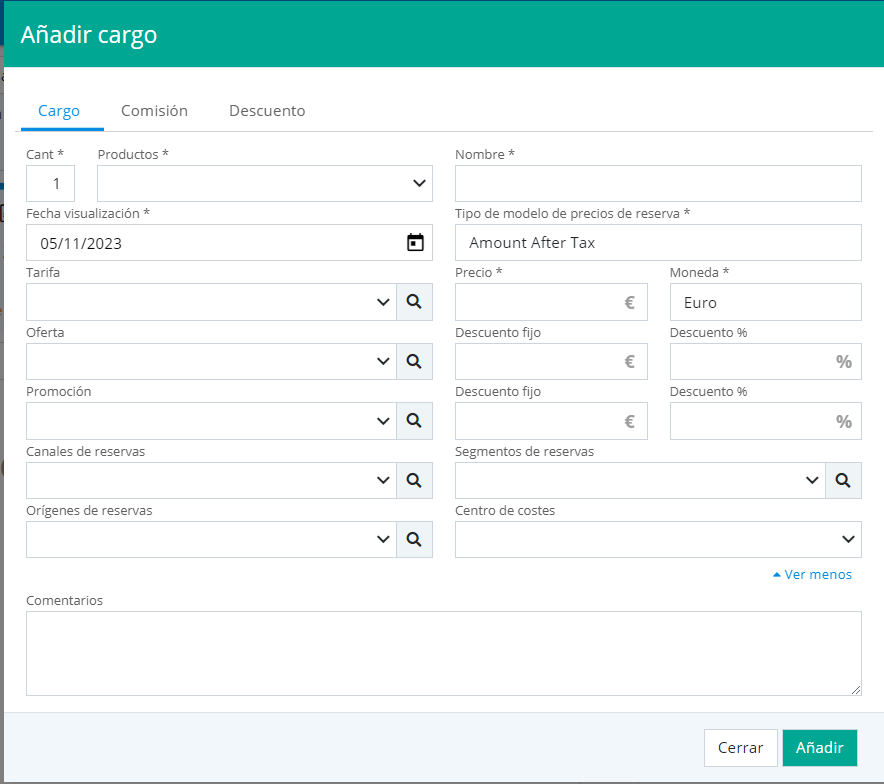Click the search icon next to Tarifa

click(414, 302)
